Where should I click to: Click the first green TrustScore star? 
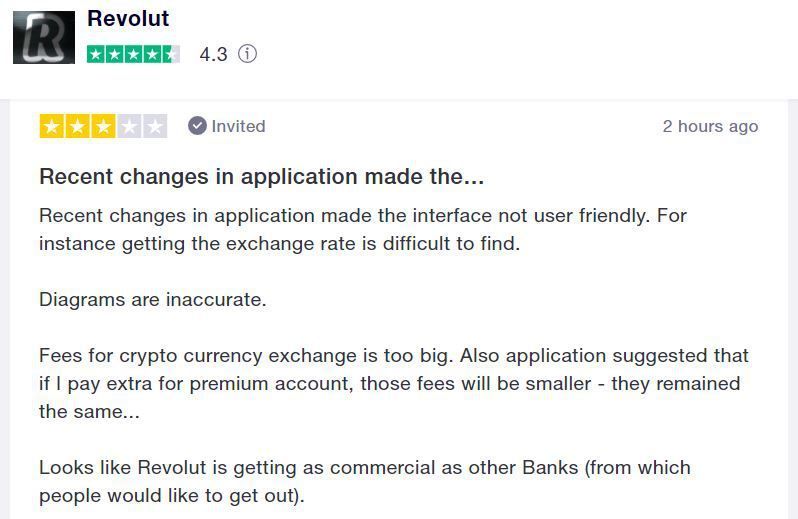pos(96,54)
